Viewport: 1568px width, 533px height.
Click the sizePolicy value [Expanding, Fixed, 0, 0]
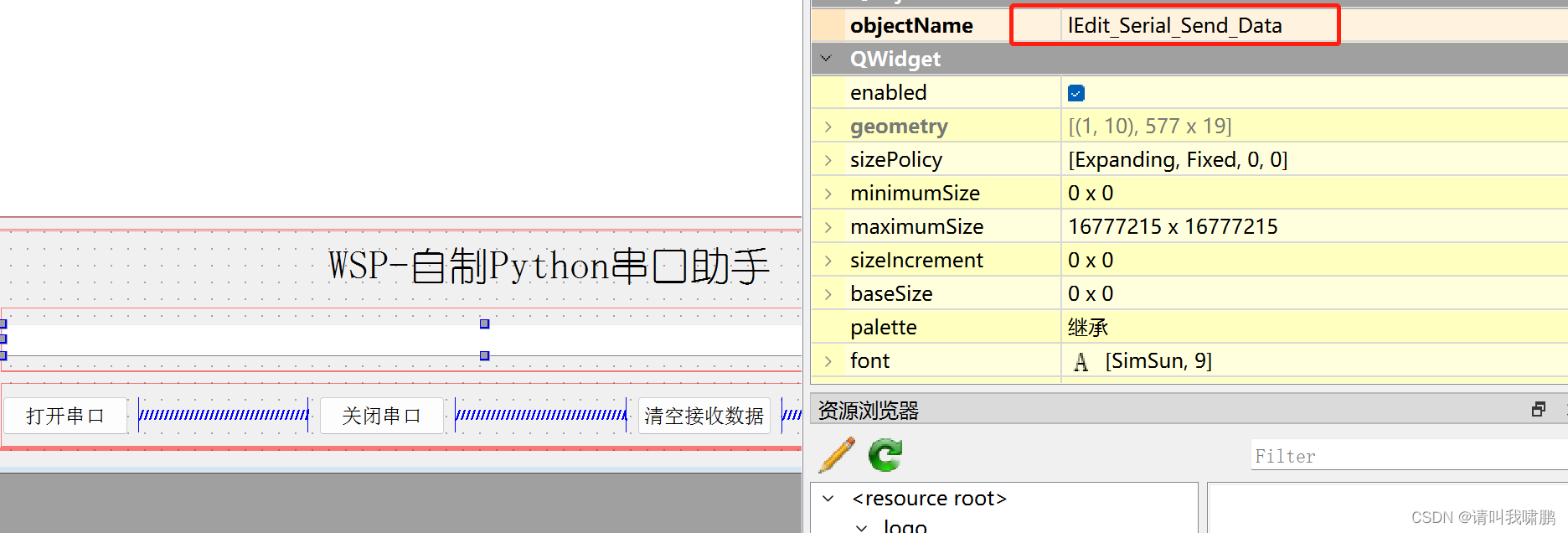coord(1178,160)
